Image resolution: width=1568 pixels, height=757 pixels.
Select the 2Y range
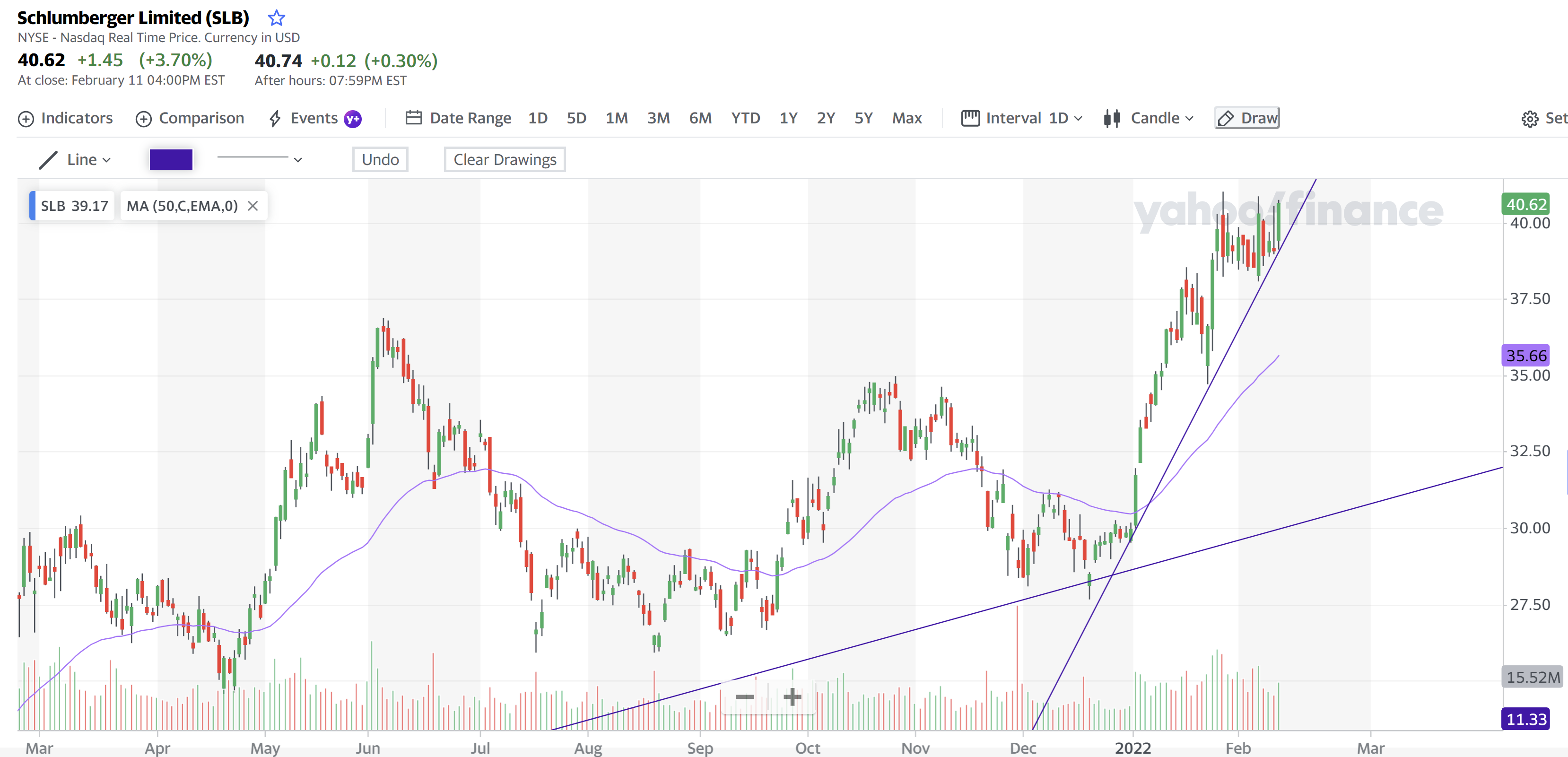tap(826, 118)
